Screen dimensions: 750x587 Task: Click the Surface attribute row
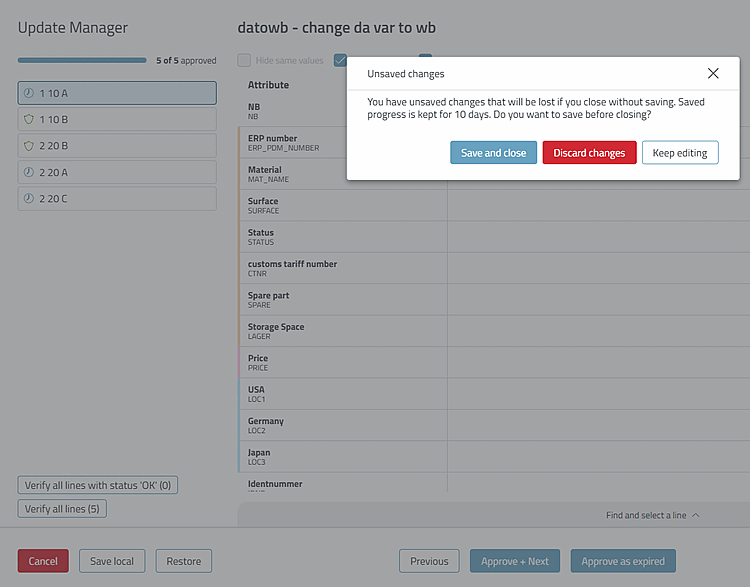click(494, 205)
